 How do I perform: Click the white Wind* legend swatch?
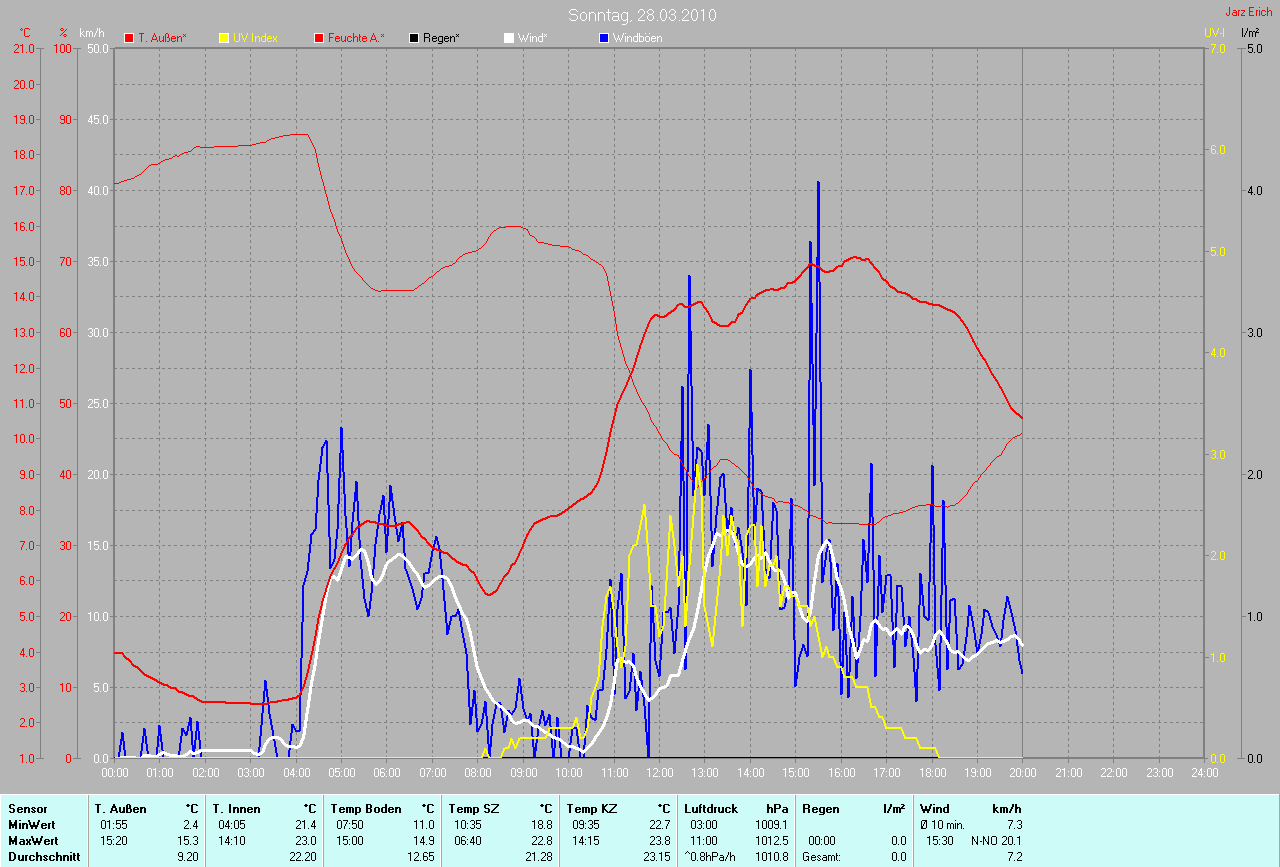[509, 38]
